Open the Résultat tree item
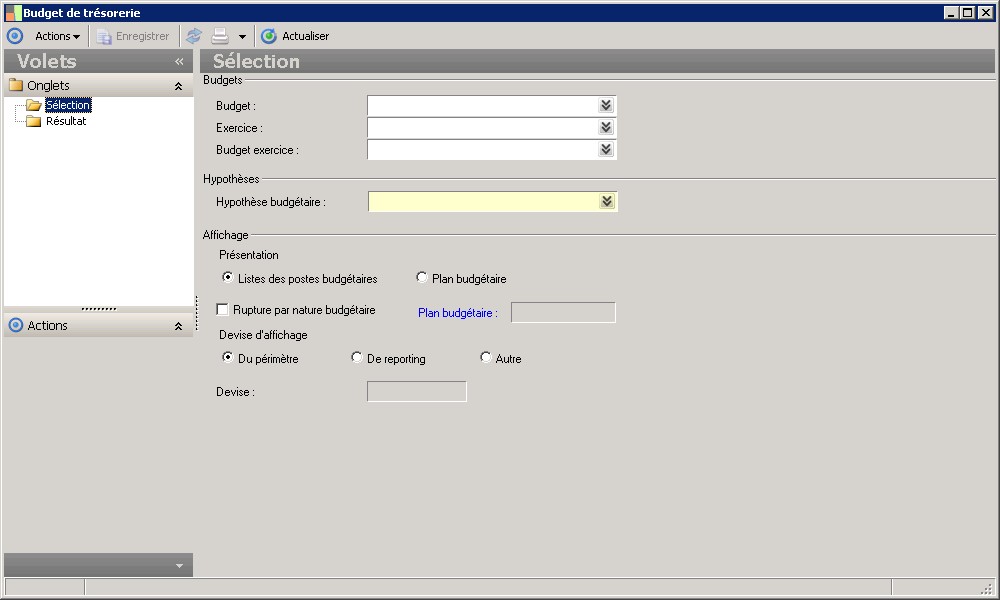 click(66, 121)
